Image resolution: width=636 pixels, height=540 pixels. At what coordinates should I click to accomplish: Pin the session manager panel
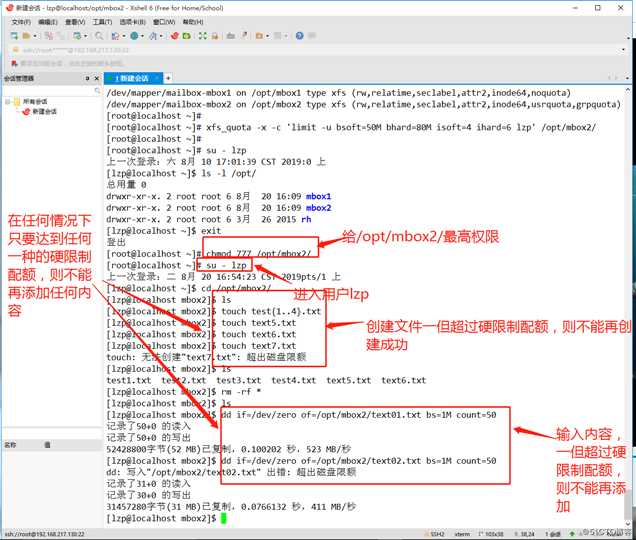click(87, 78)
